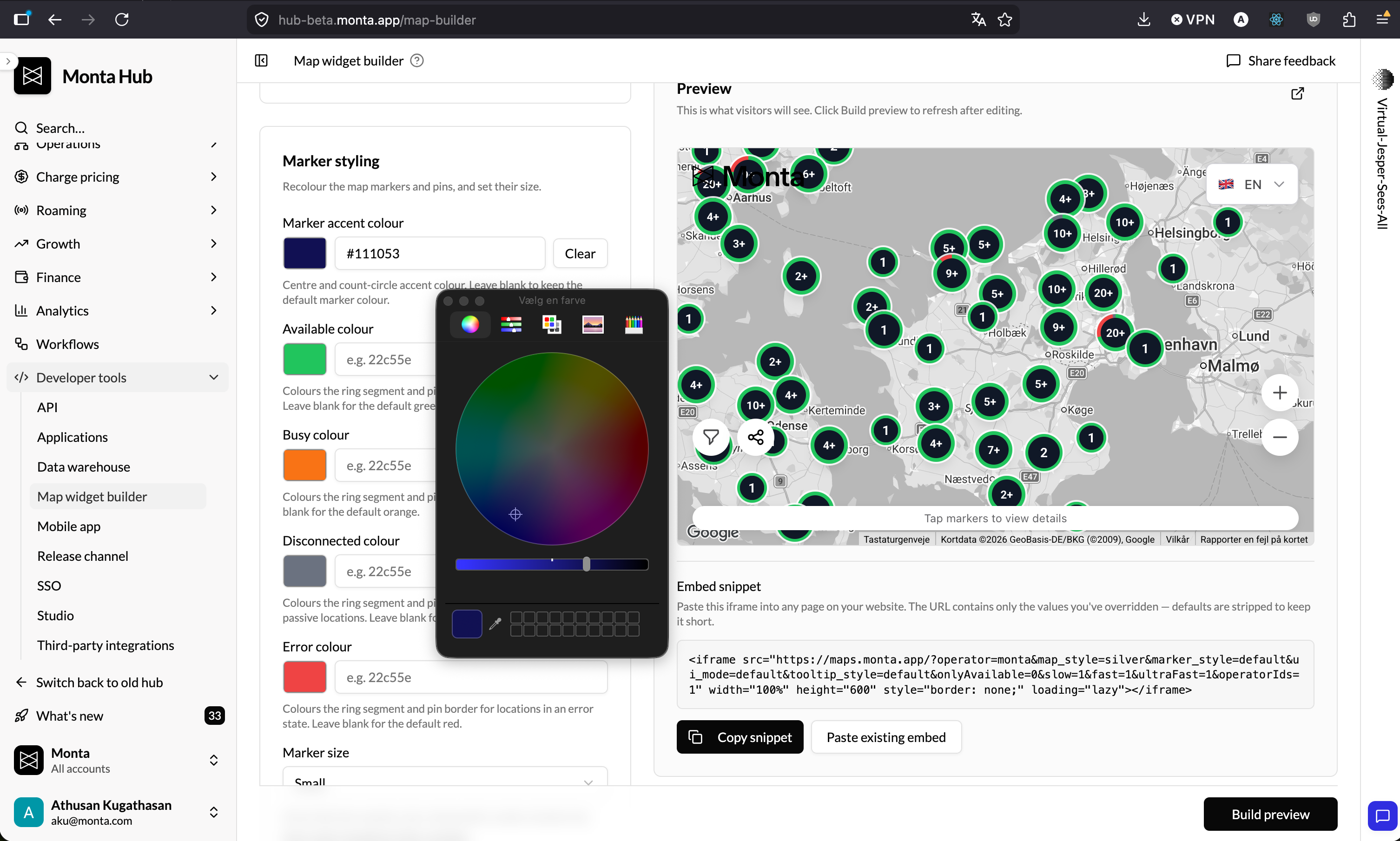Bookmark this page with the star icon

(x=1005, y=20)
